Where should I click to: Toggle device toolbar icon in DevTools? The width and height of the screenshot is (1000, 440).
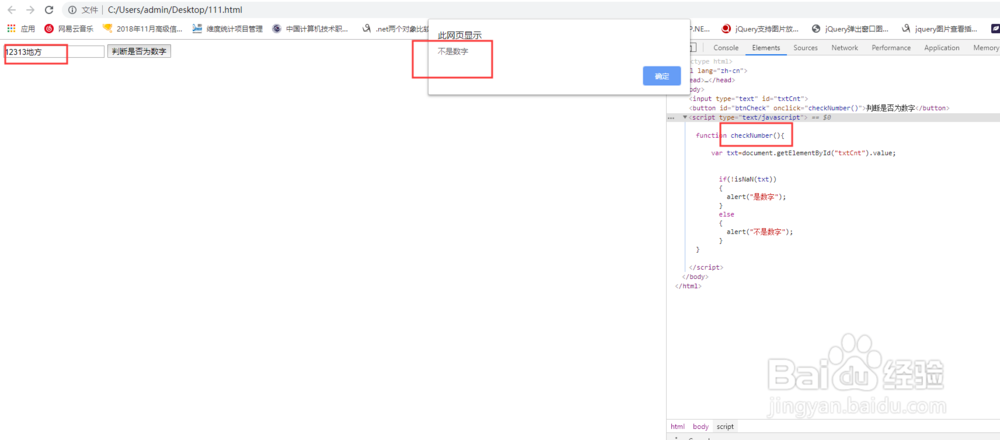tap(693, 48)
